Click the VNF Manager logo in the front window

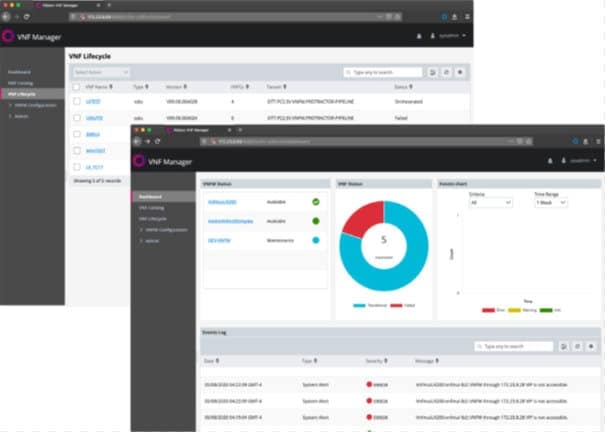tap(139, 161)
